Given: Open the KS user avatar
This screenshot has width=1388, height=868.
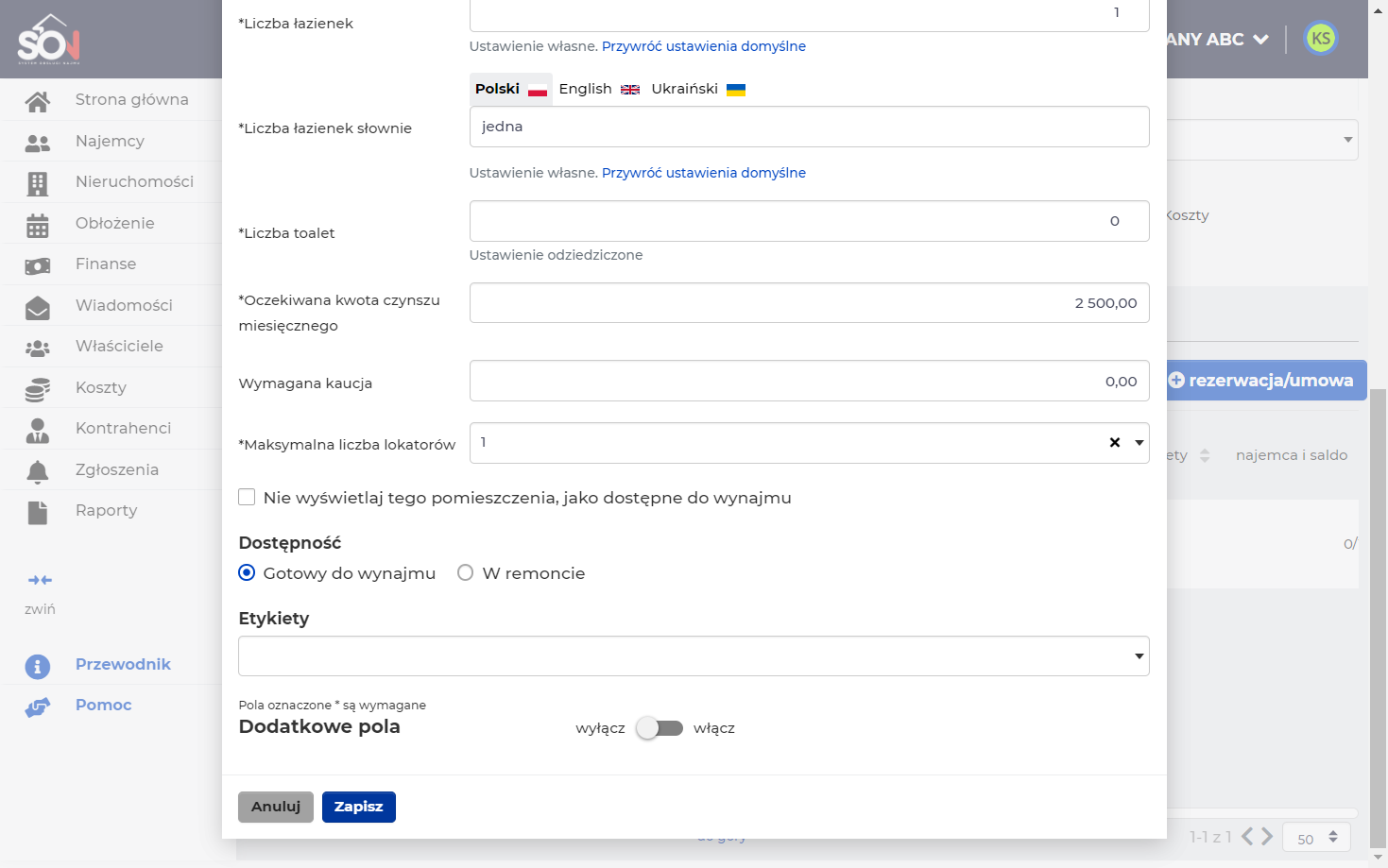Looking at the screenshot, I should coord(1321,39).
